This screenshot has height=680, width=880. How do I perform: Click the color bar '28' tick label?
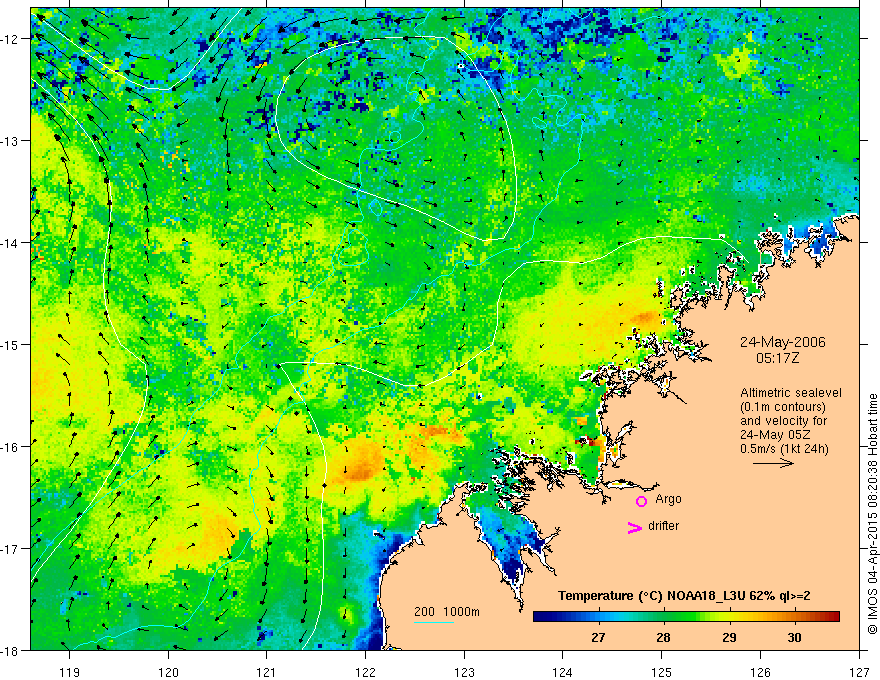pyautogui.click(x=663, y=637)
